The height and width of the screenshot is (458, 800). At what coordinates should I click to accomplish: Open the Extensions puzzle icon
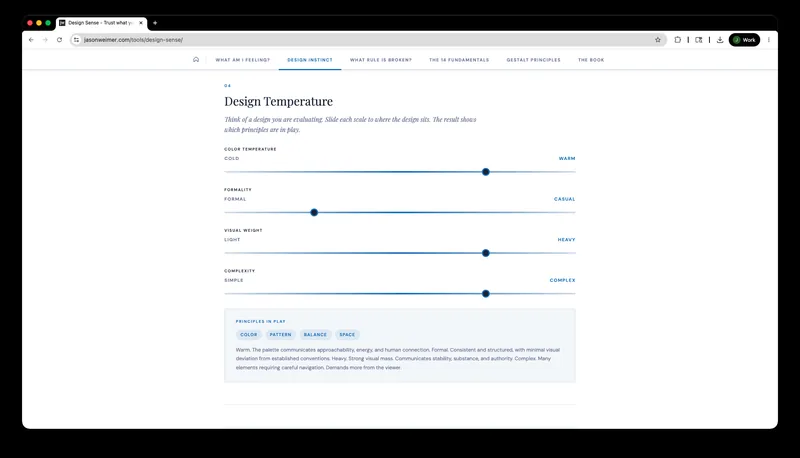click(x=678, y=40)
